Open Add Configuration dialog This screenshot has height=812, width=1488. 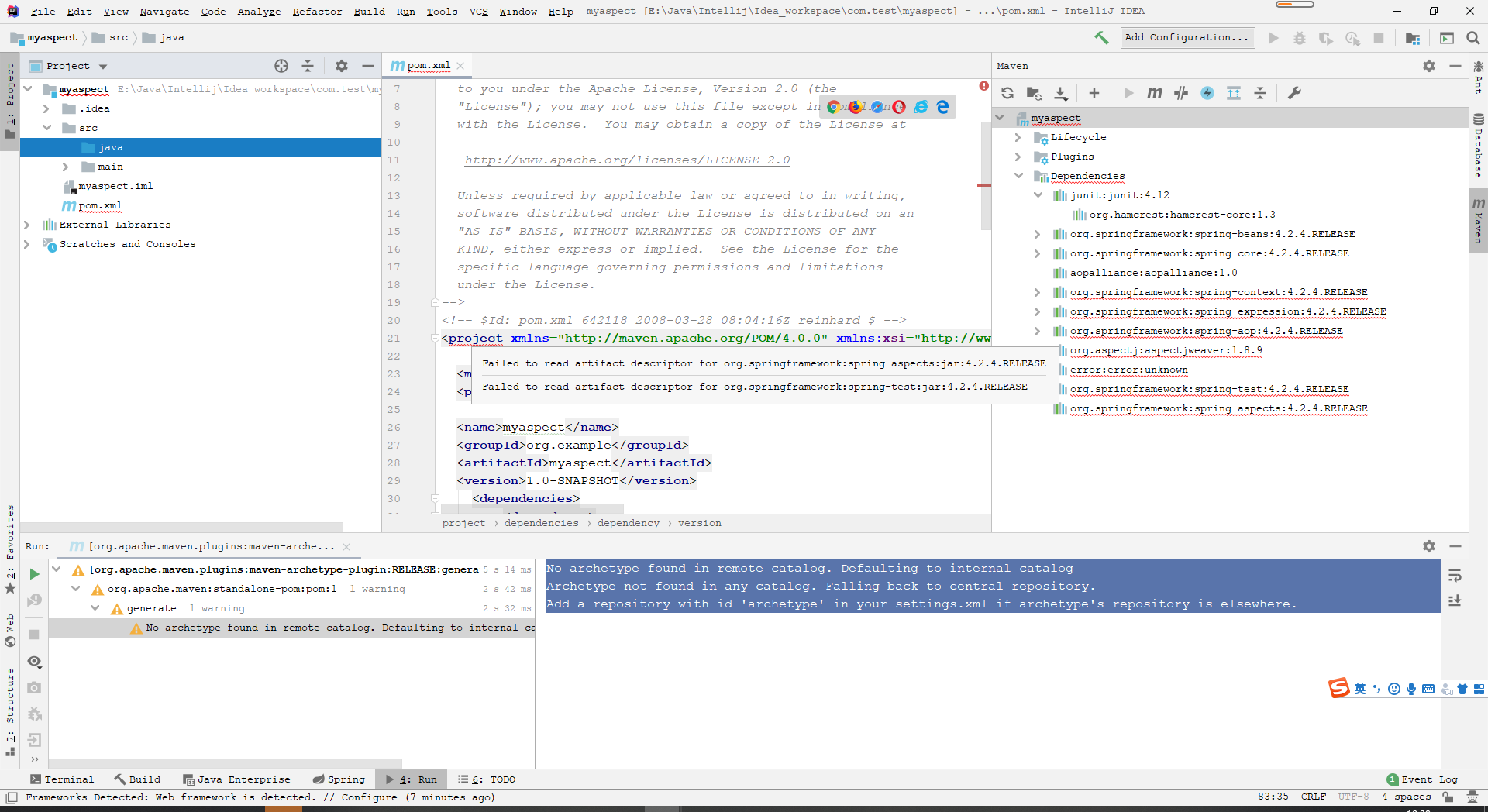pyautogui.click(x=1187, y=37)
